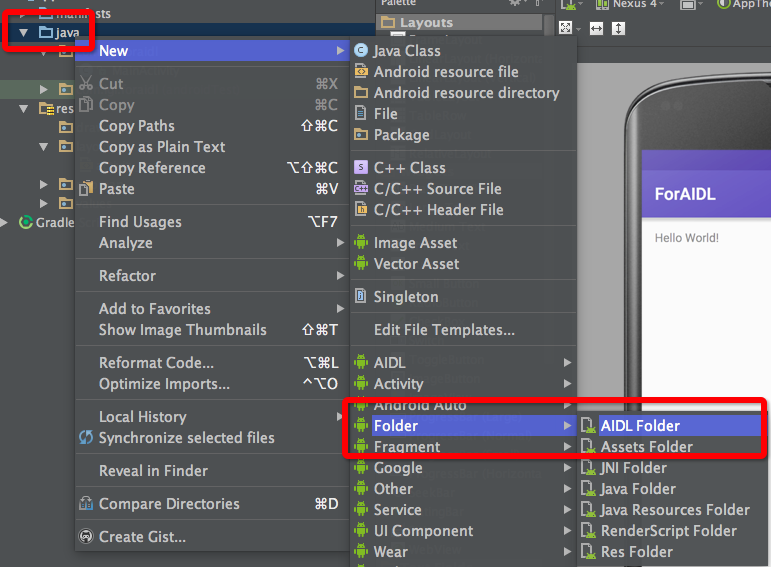Toggle the zoom-to-fit icon in designer toolbar
771x567 pixels.
tap(565, 28)
